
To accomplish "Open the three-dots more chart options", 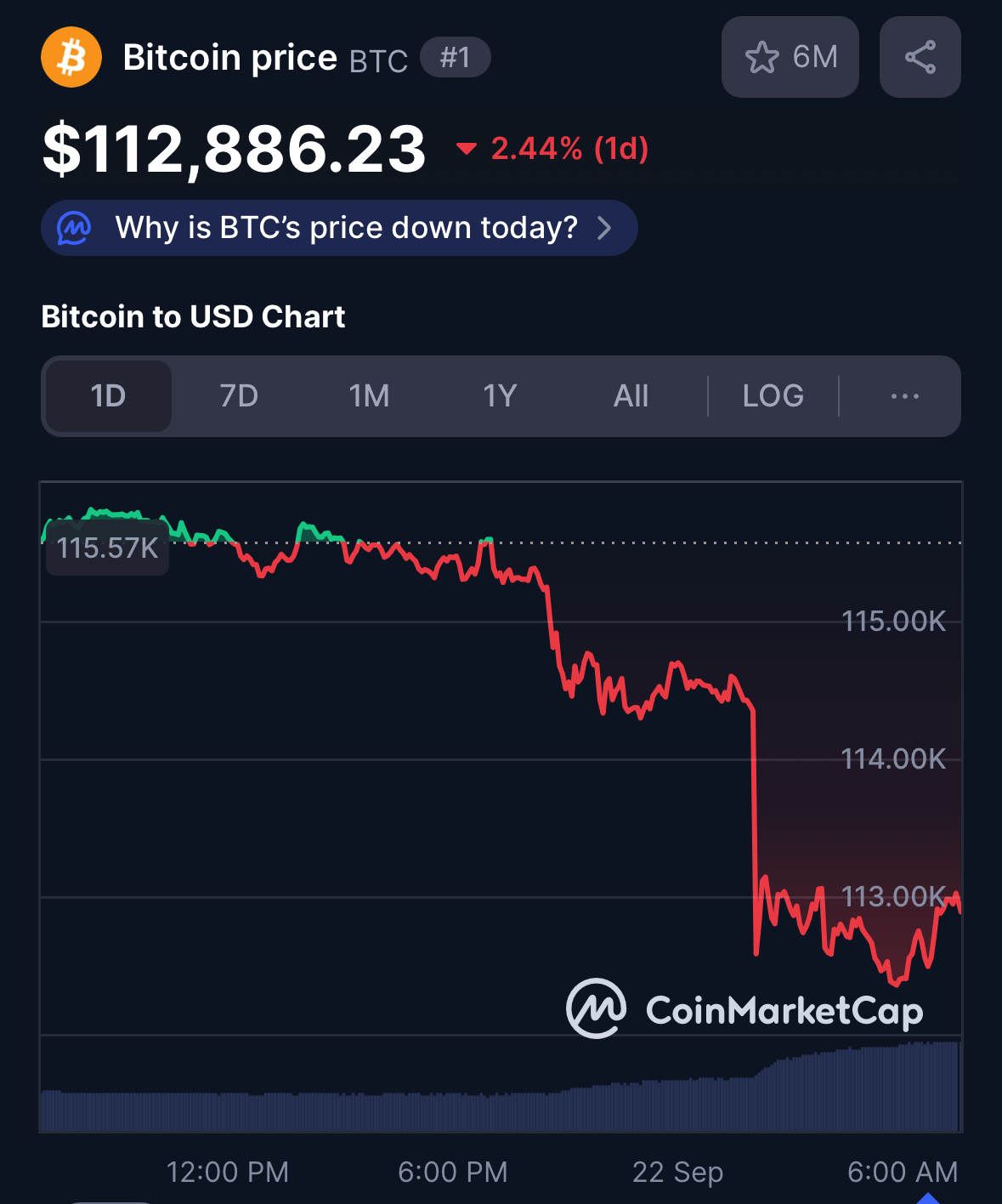I will coord(904,396).
